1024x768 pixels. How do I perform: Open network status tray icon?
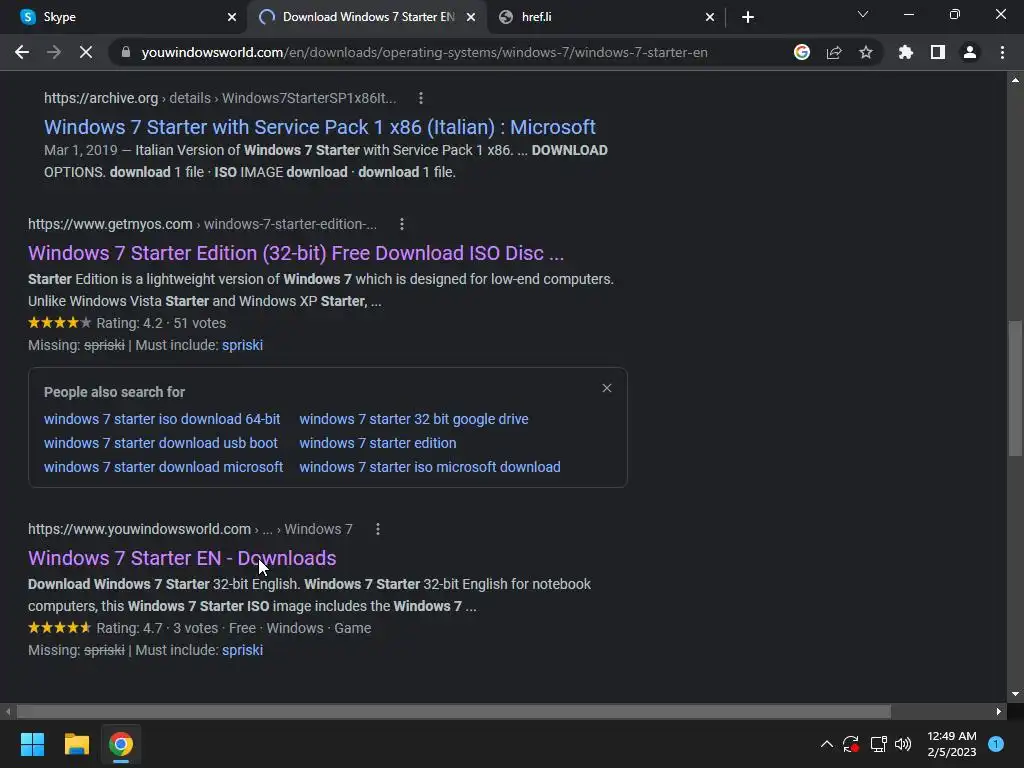(878, 744)
